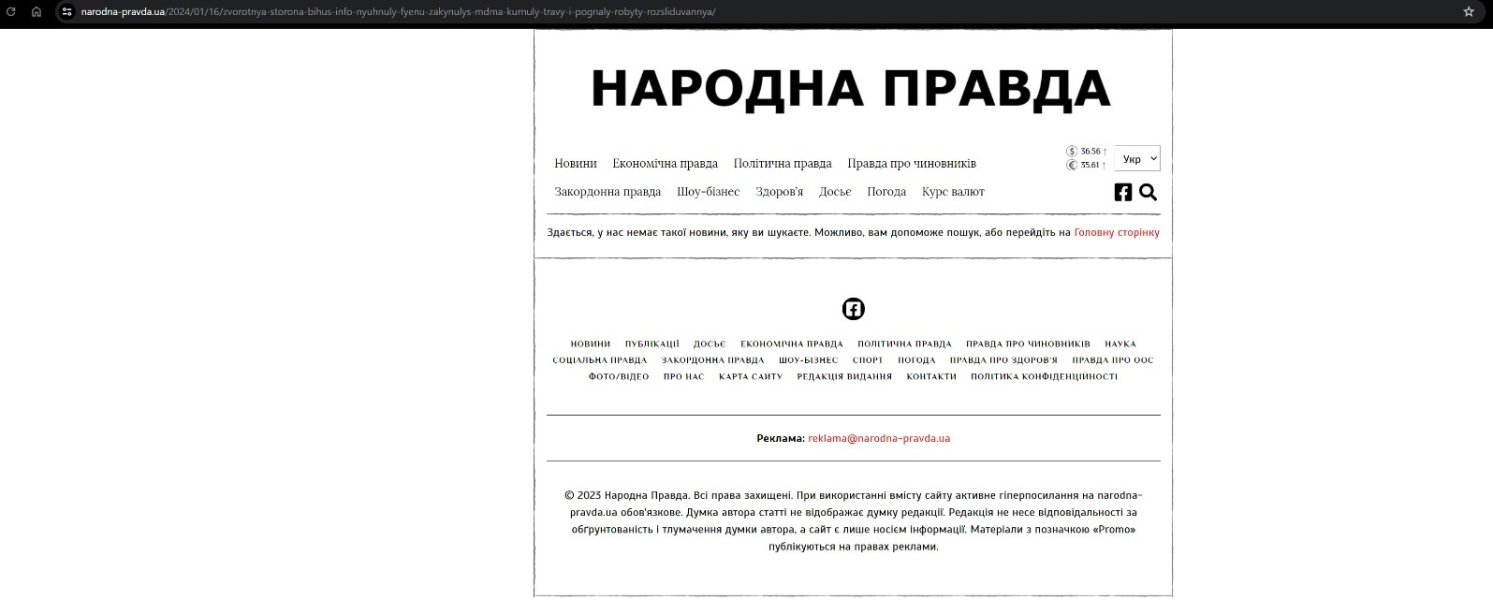
Task: Click the bookmark star in the address bar
Action: [1469, 11]
